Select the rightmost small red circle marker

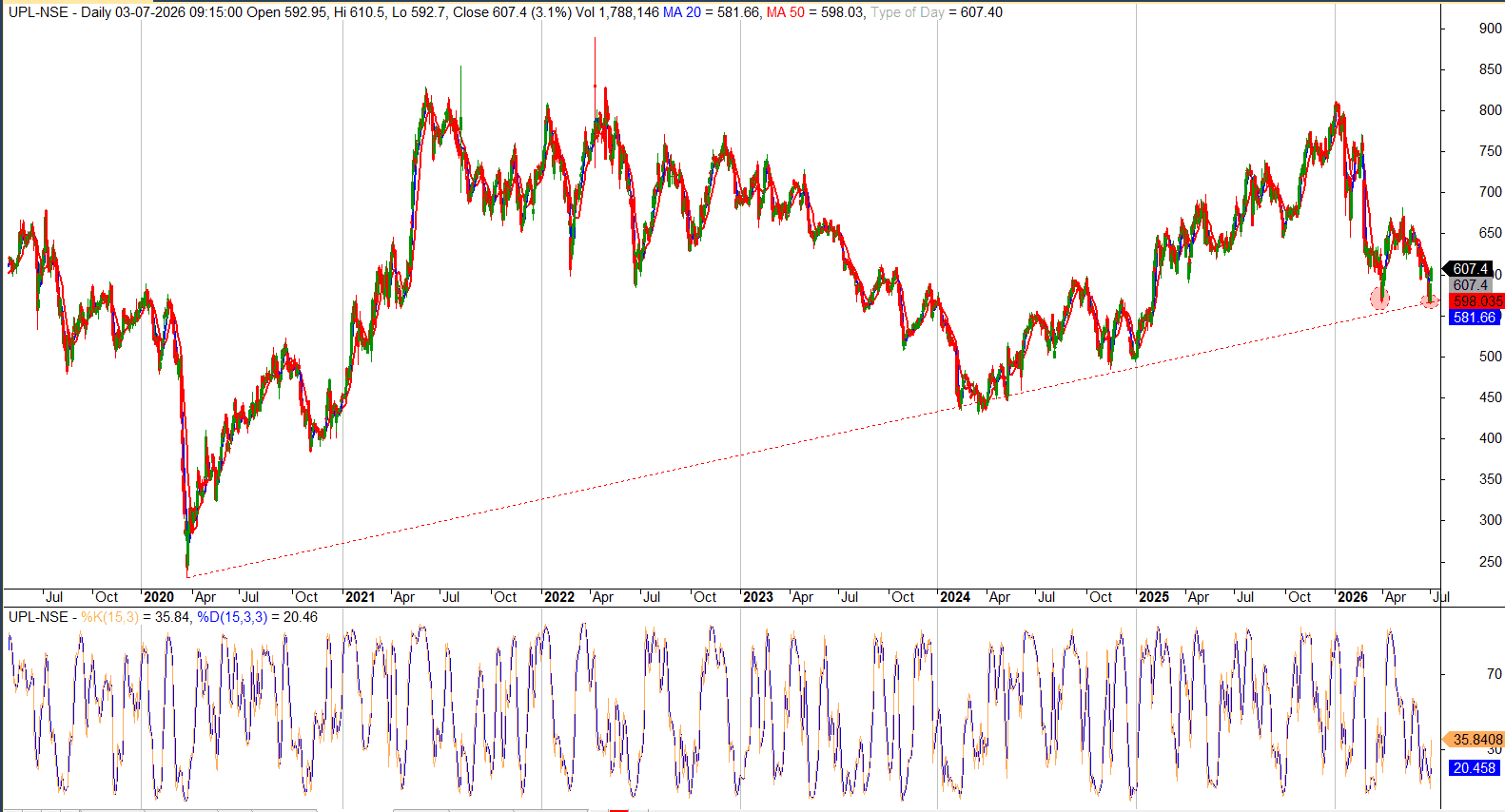(1429, 301)
